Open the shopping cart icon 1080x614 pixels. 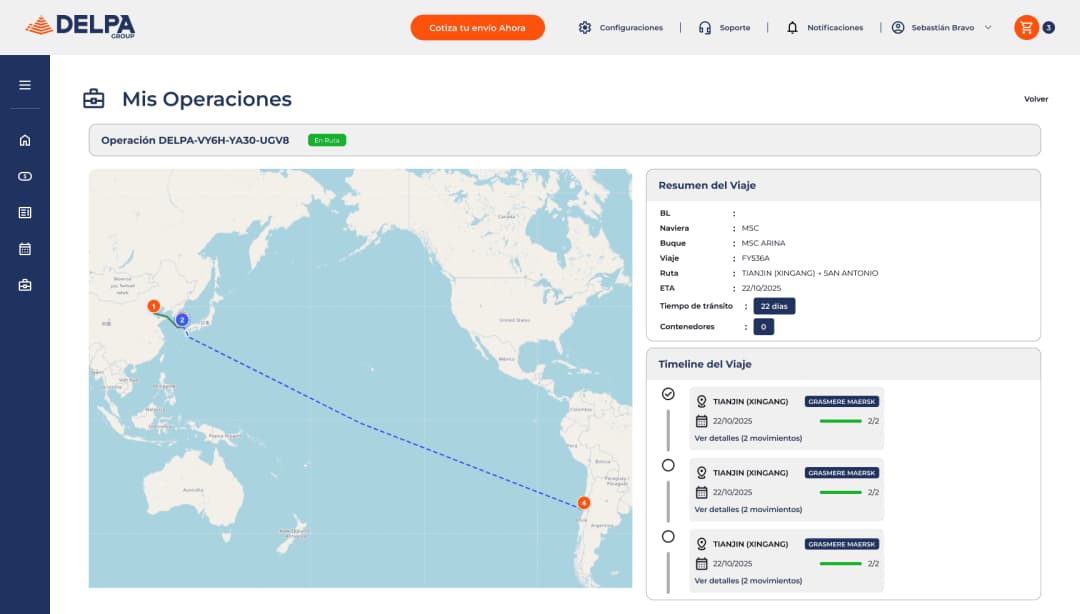pos(1028,27)
